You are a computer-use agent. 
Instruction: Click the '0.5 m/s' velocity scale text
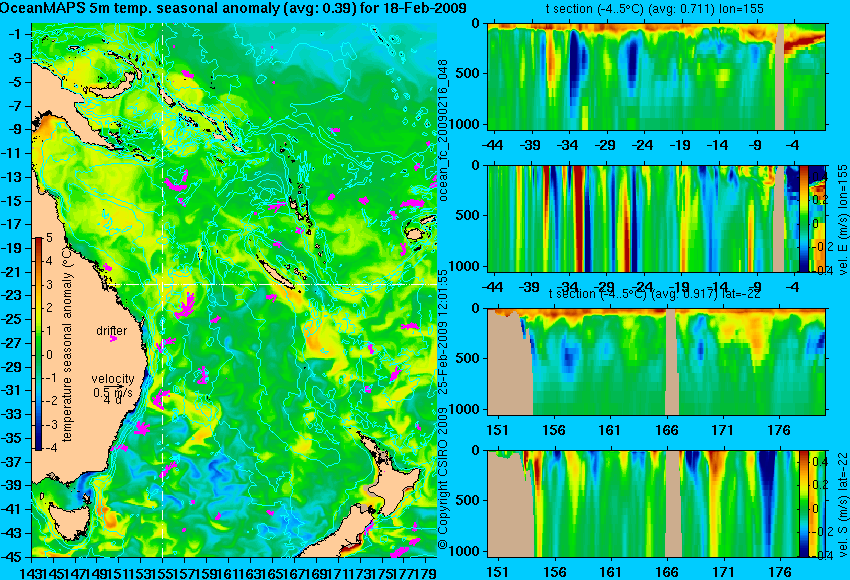[x=113, y=392]
